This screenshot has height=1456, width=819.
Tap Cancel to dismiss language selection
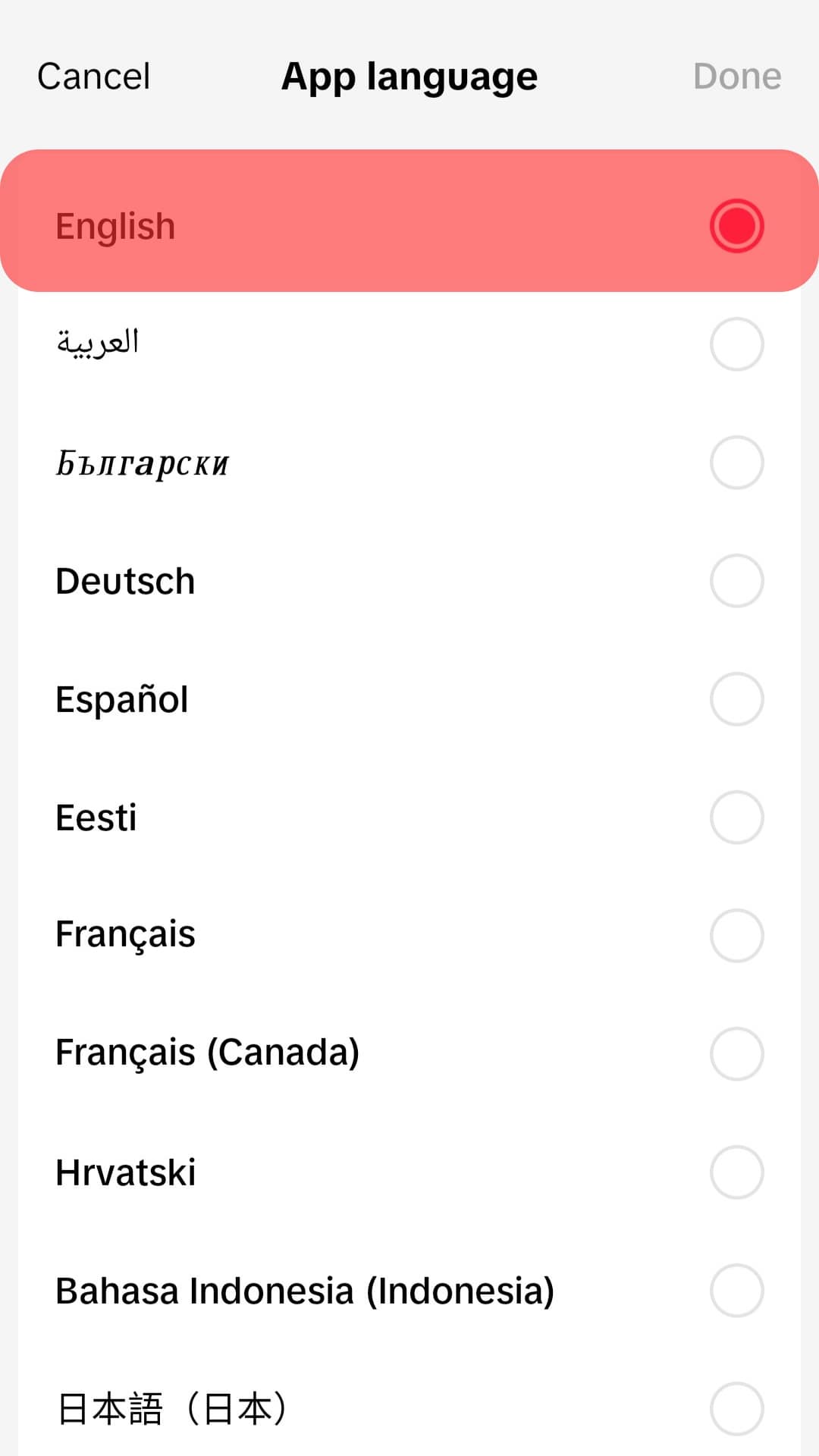pos(93,77)
